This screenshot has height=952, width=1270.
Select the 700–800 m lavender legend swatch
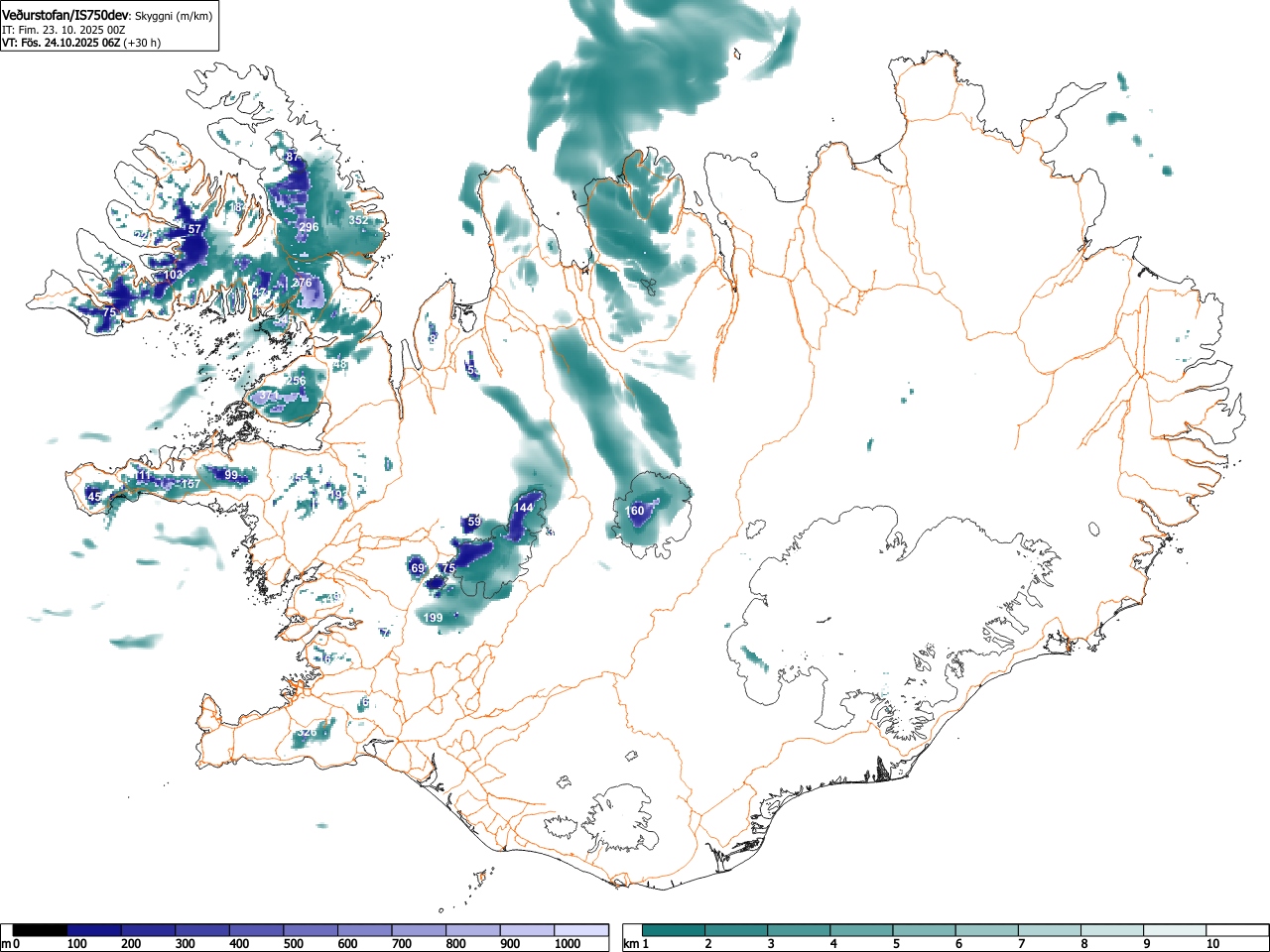[420, 930]
